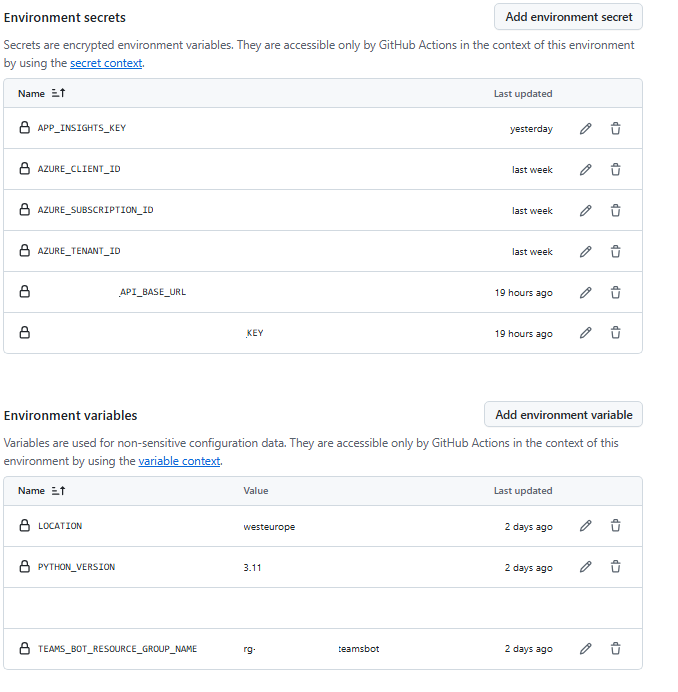The height and width of the screenshot is (692, 678).
Task: Click the Environment secrets heading
Action: click(65, 18)
